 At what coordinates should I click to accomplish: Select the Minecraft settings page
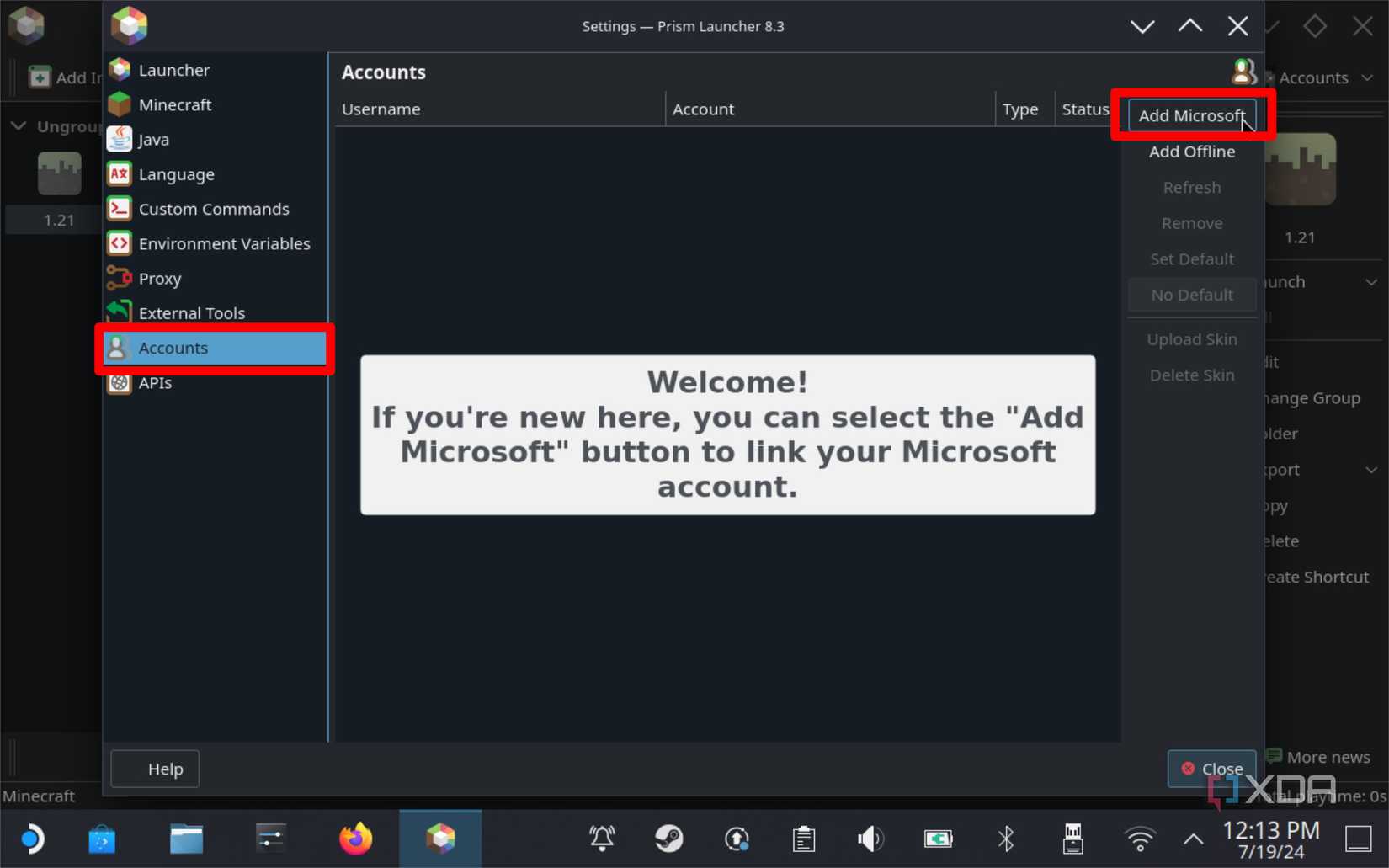pos(216,104)
